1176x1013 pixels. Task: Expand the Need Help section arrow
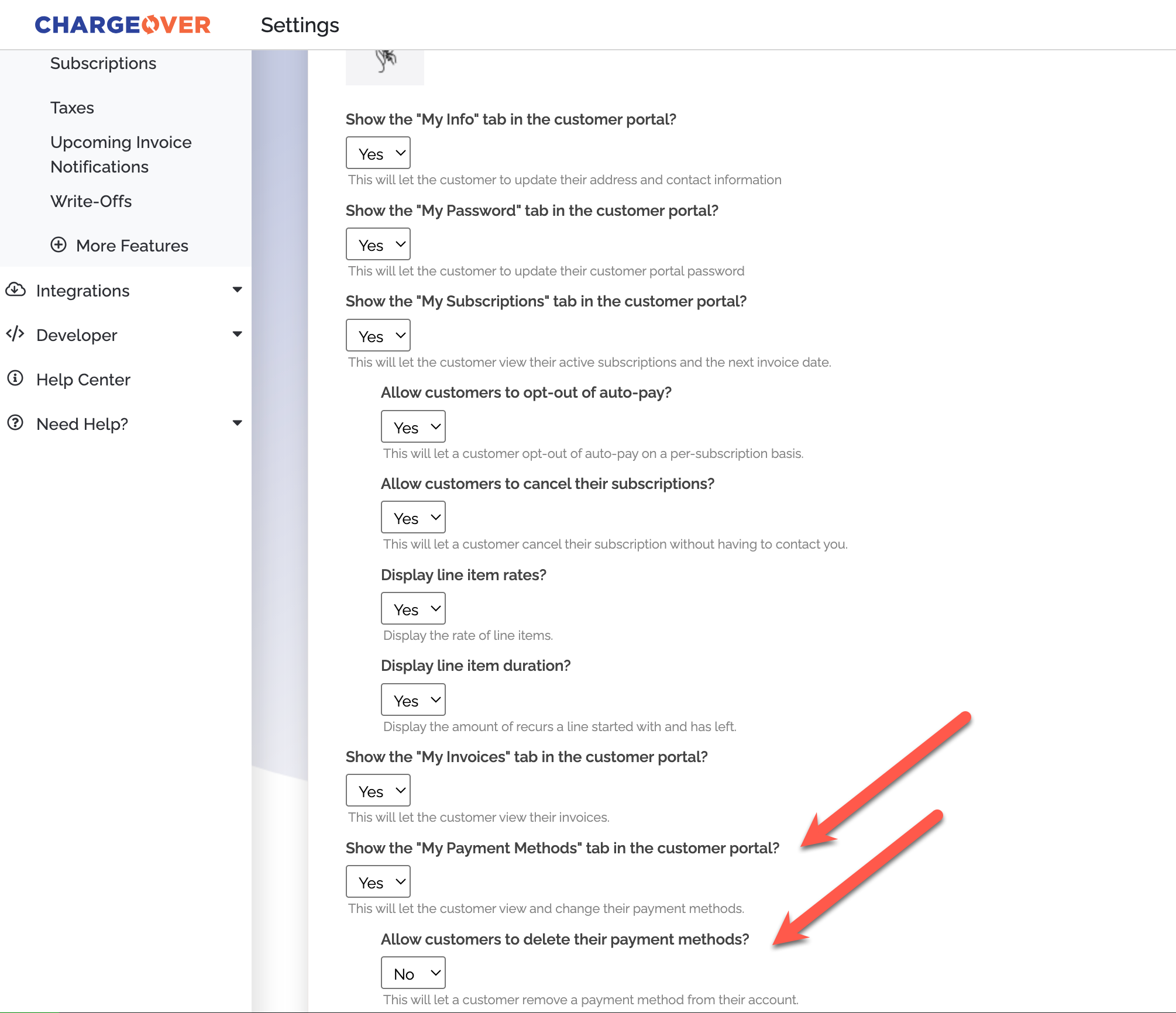click(237, 423)
